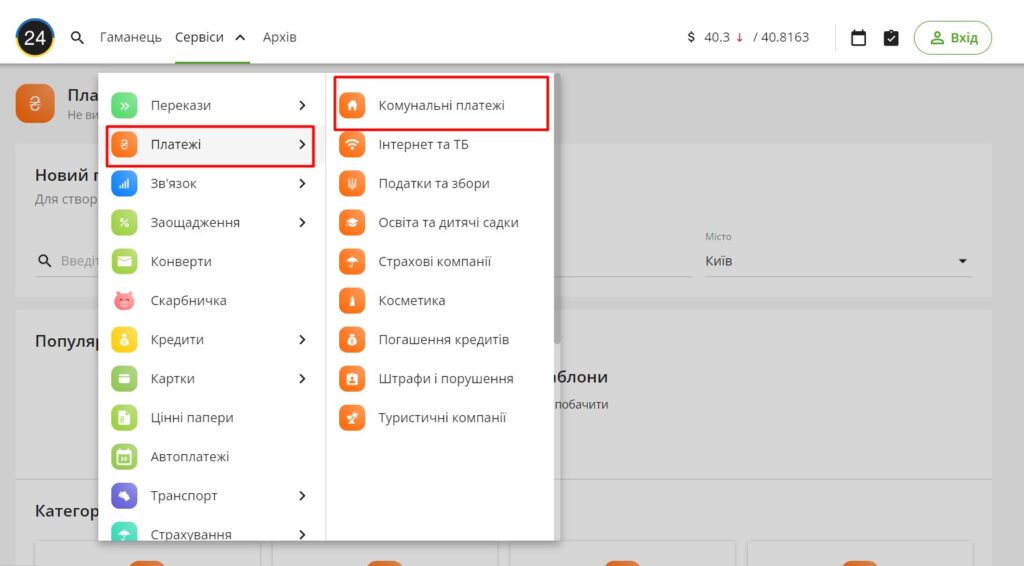
Task: Open Податки та збори link
Action: pos(434,183)
